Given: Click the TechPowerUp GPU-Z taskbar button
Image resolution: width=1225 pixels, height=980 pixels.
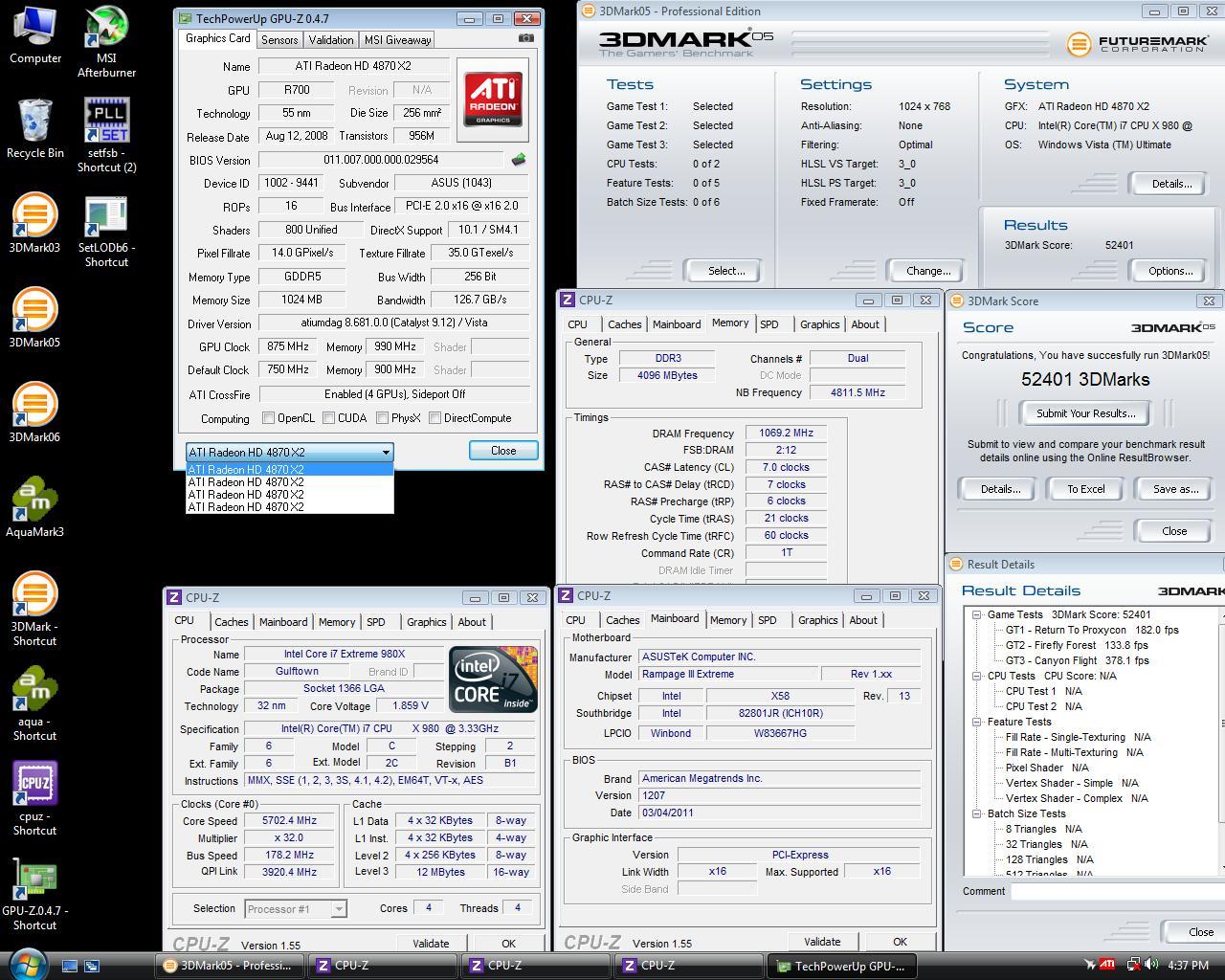Looking at the screenshot, I should point(842,966).
